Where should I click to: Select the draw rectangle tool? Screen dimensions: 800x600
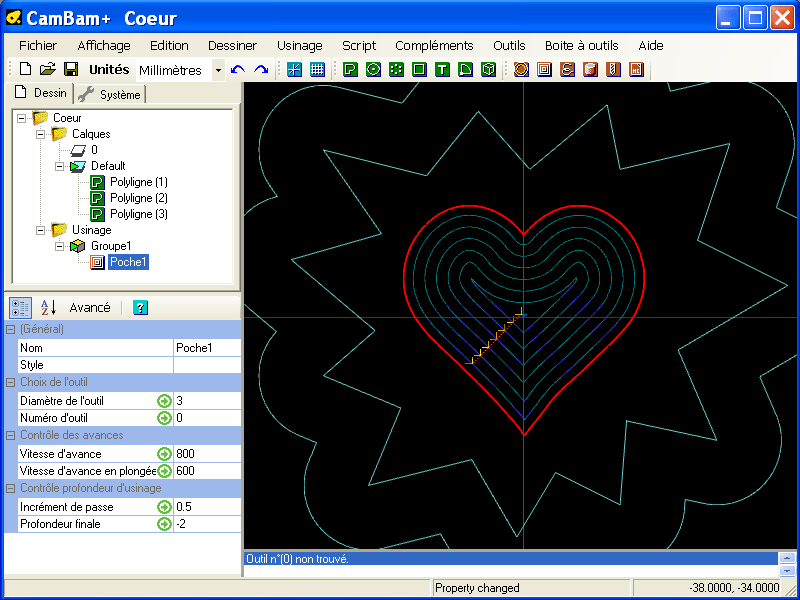[419, 69]
